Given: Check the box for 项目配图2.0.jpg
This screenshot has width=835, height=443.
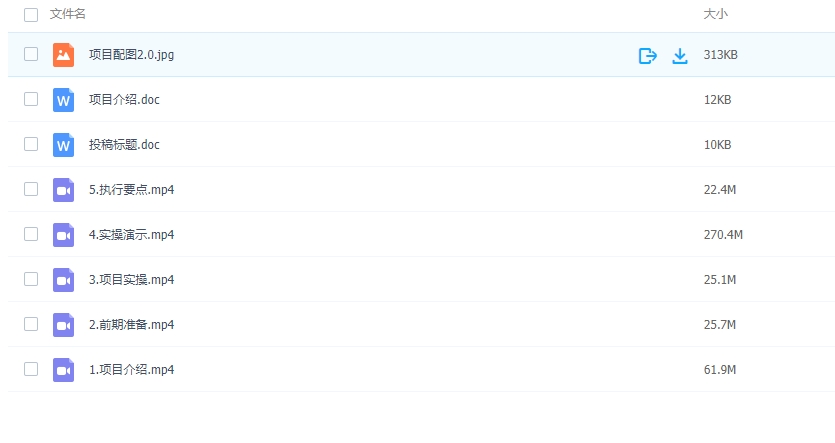Looking at the screenshot, I should pos(31,54).
